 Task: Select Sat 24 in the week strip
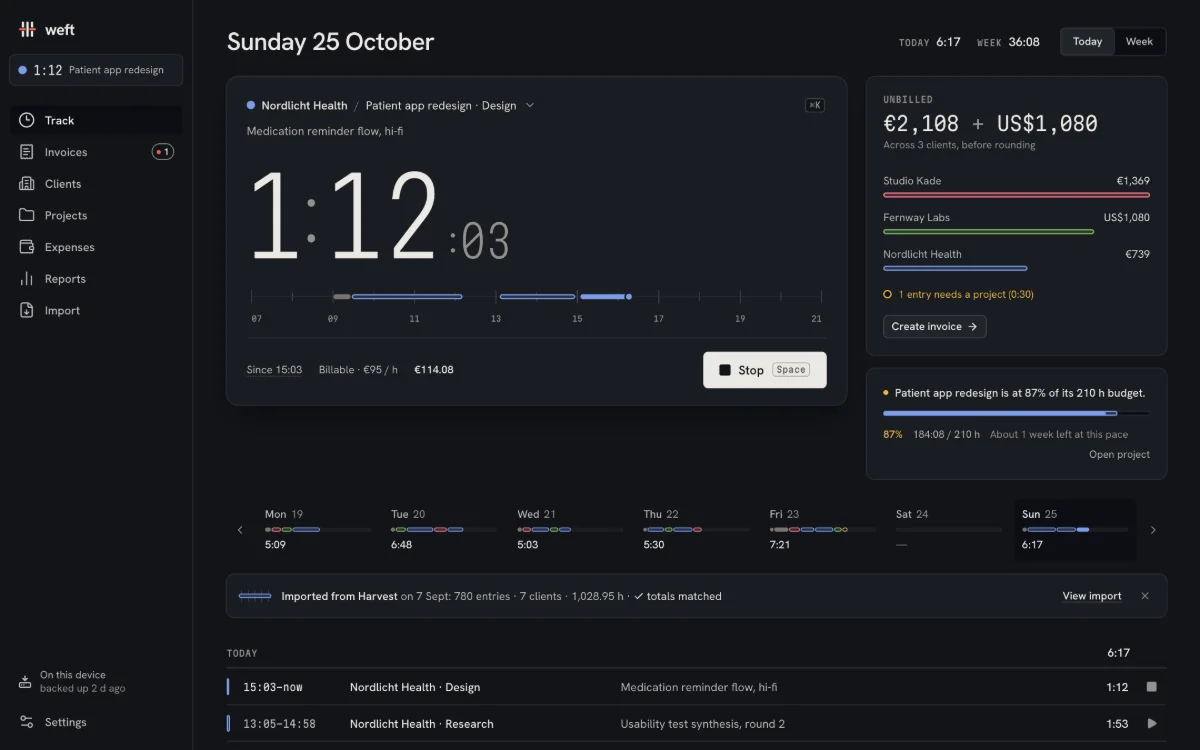coord(948,529)
